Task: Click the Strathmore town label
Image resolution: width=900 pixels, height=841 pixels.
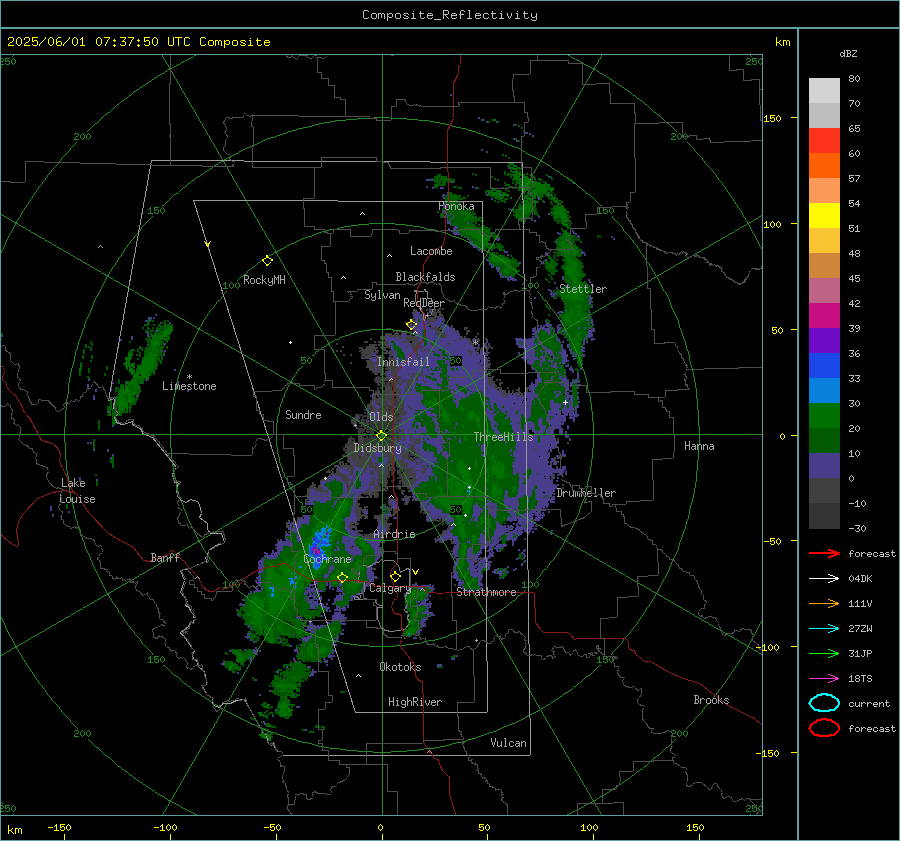Action: pos(487,592)
